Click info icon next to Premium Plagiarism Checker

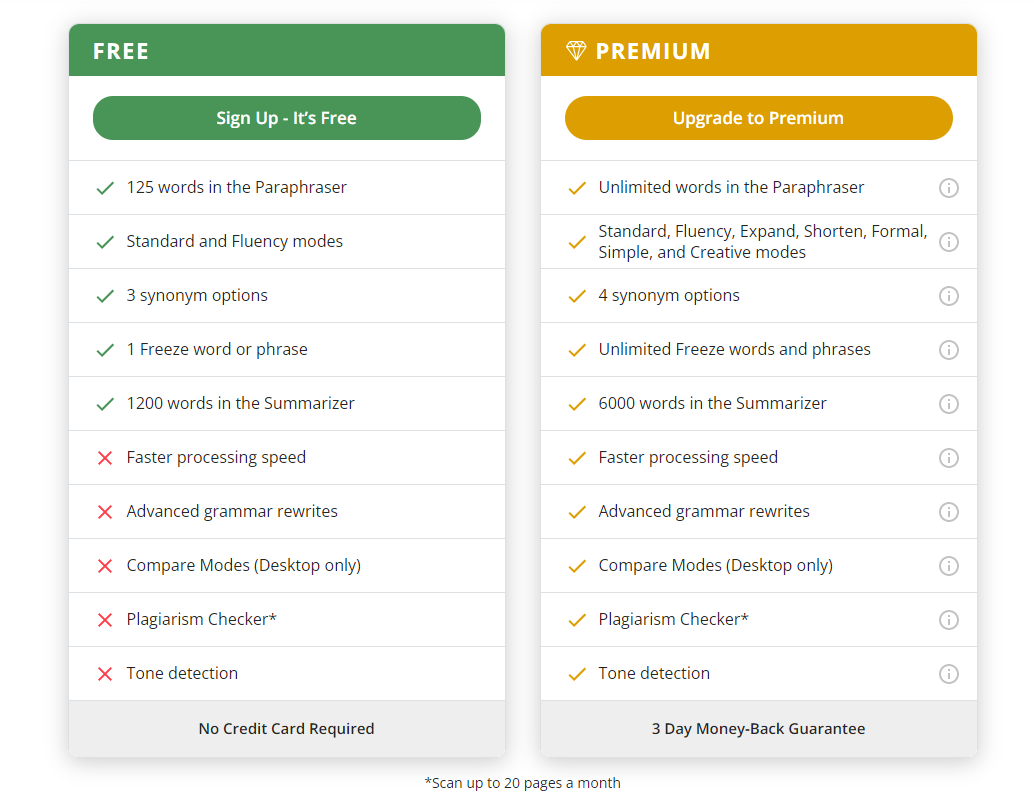(x=948, y=620)
